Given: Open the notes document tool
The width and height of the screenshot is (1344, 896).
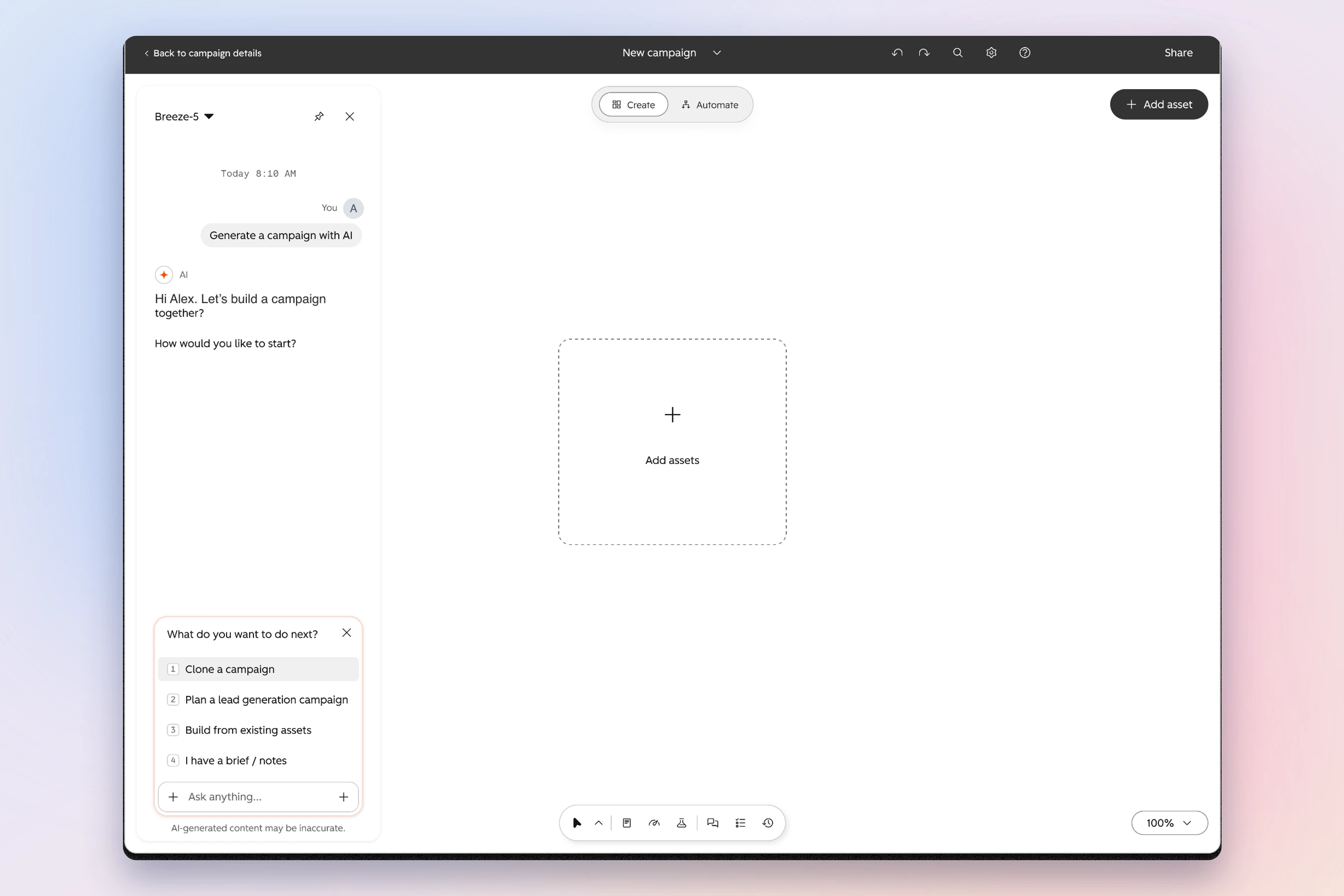Looking at the screenshot, I should click(627, 823).
